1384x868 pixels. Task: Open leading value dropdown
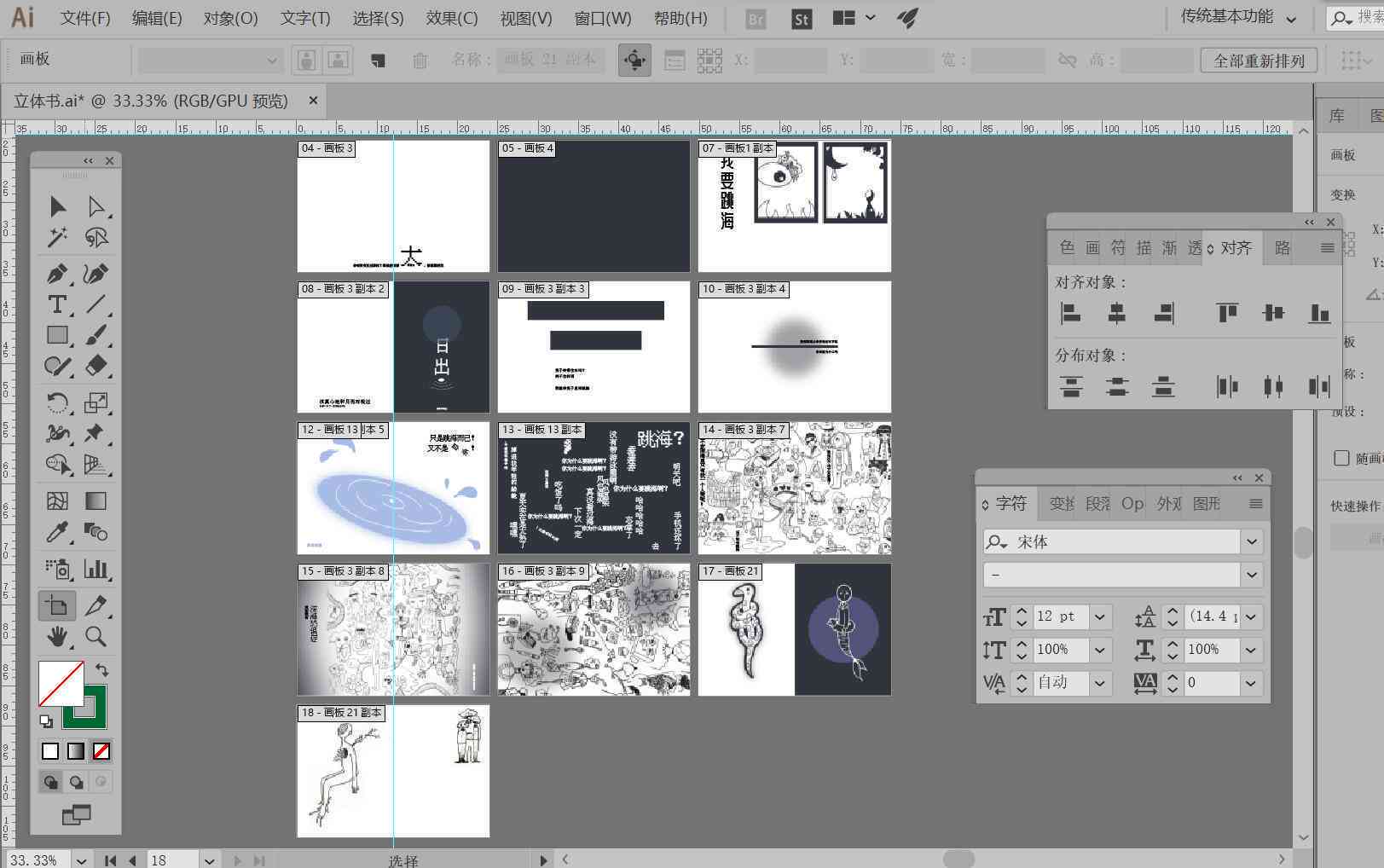pyautogui.click(x=1251, y=616)
